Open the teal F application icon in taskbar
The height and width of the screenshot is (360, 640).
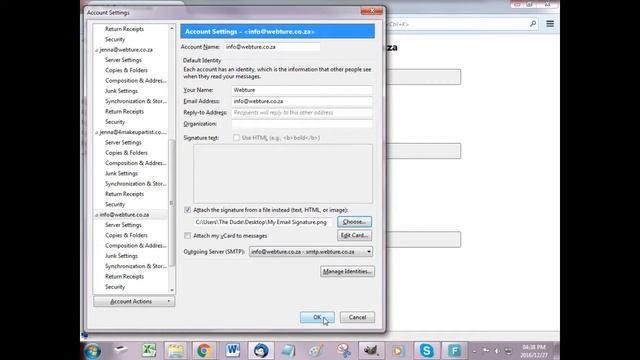click(454, 351)
